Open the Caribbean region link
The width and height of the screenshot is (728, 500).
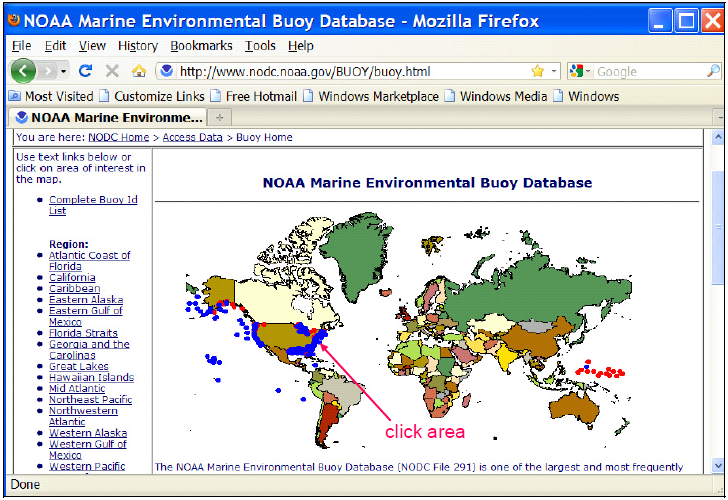point(74,288)
